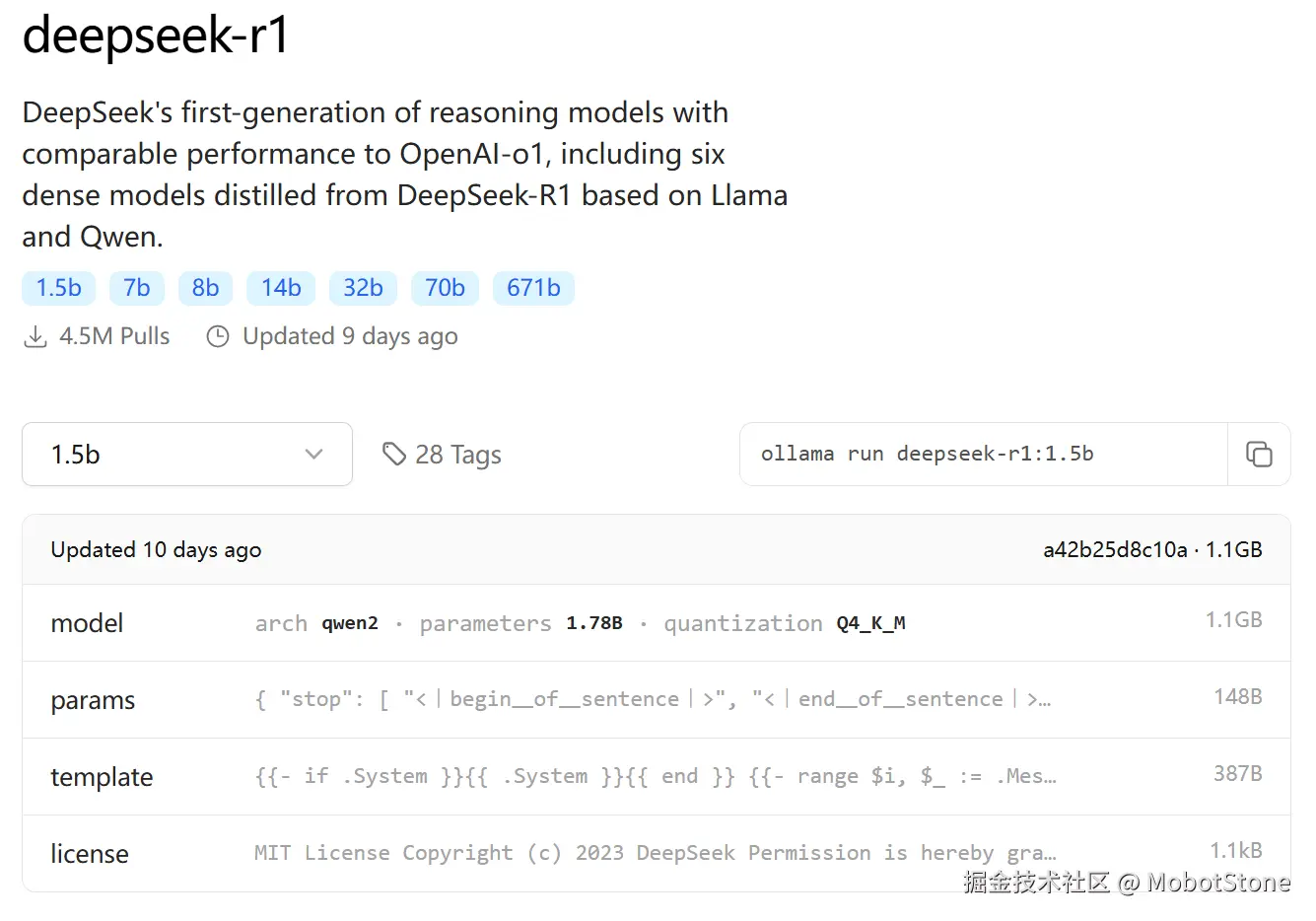Pick the 70b model tag
Image resolution: width=1316 pixels, height=921 pixels.
click(x=445, y=288)
